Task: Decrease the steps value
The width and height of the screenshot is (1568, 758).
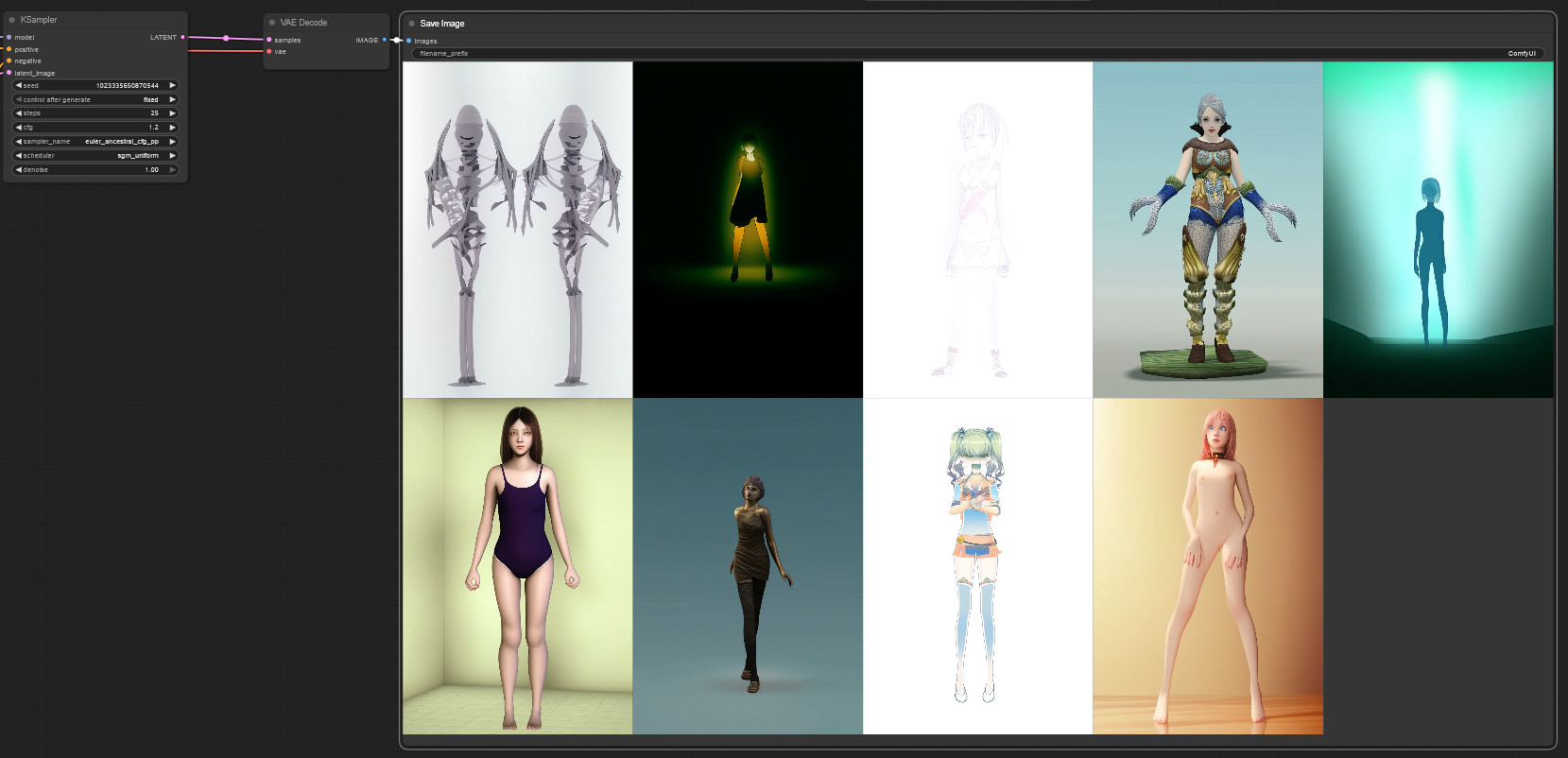Action: pyautogui.click(x=18, y=113)
